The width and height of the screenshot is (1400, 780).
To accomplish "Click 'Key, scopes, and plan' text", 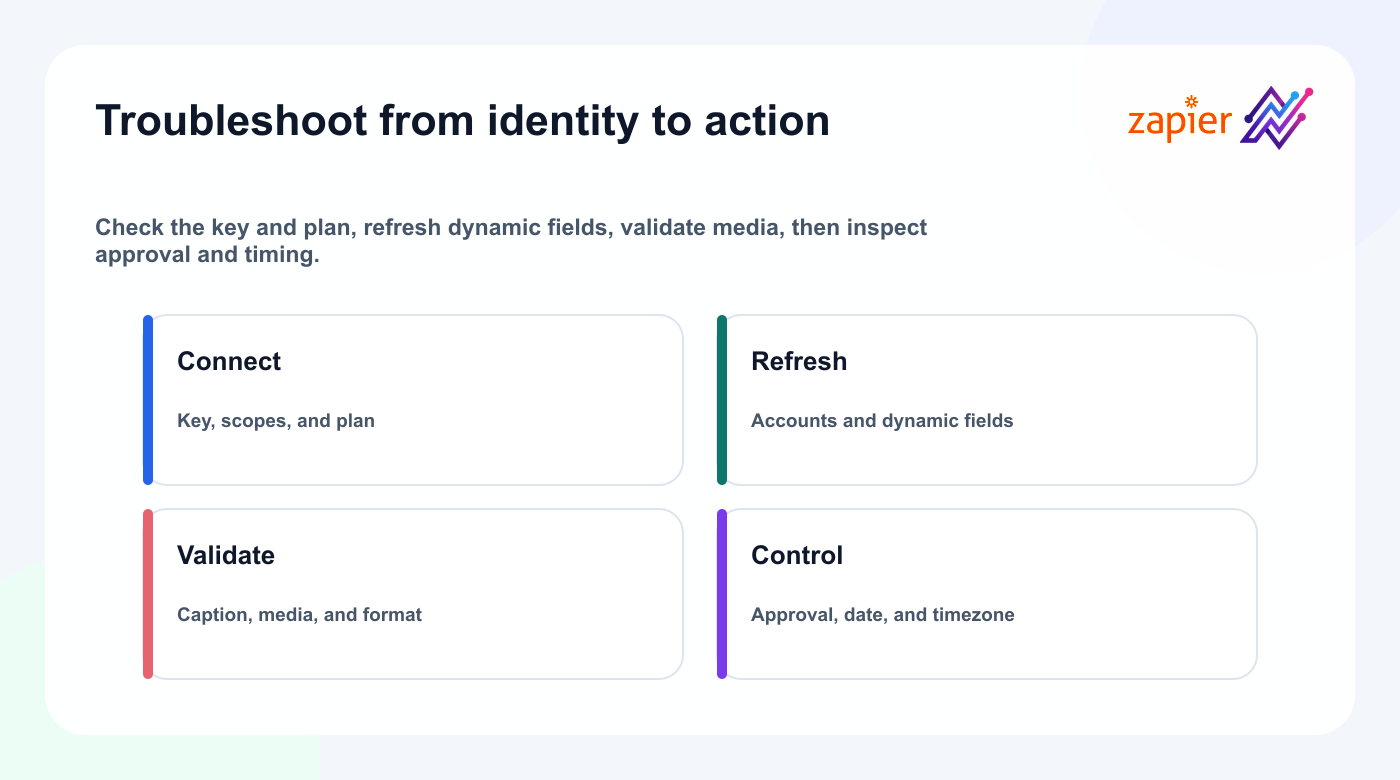I will pos(276,421).
